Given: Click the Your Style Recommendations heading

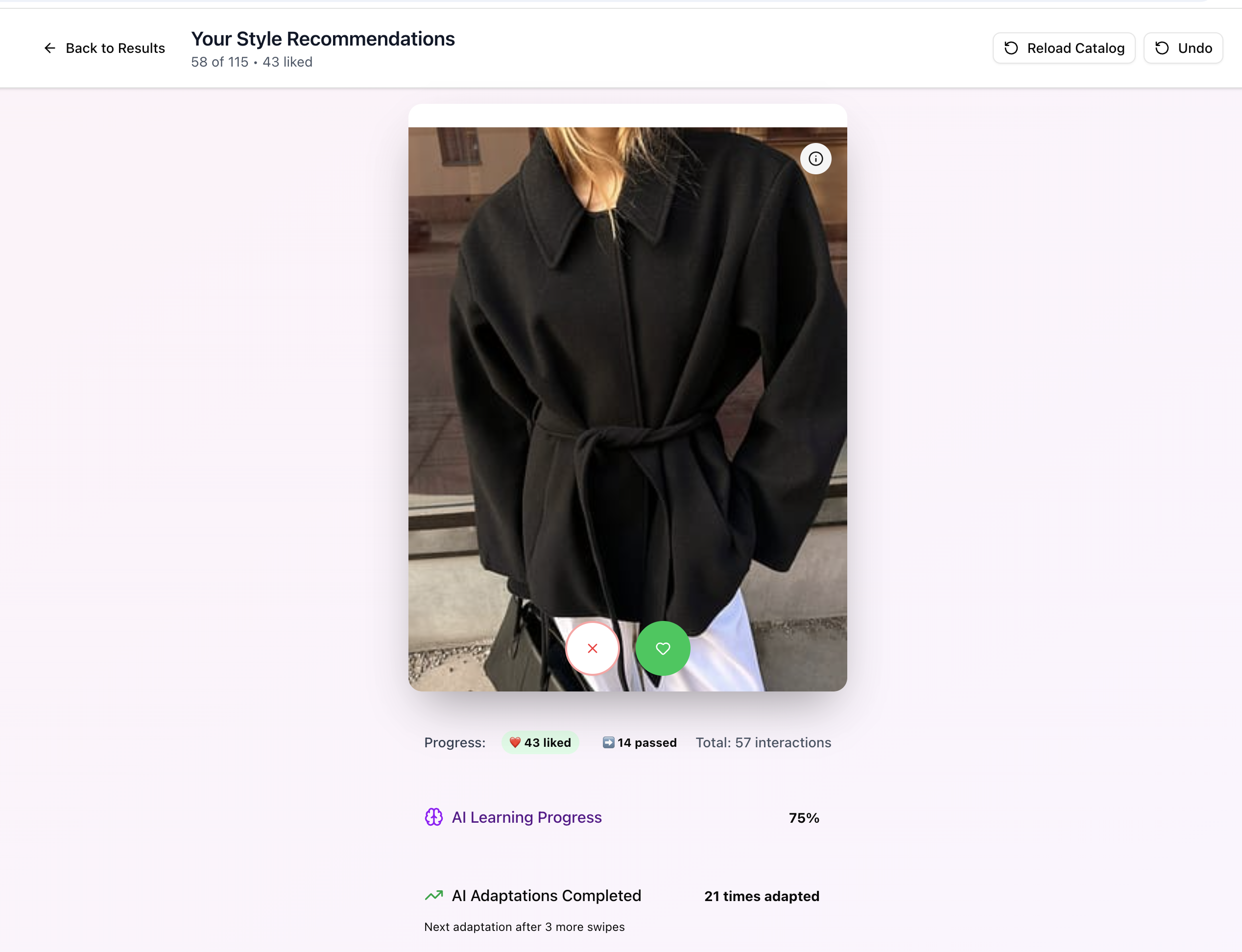Looking at the screenshot, I should [x=323, y=39].
